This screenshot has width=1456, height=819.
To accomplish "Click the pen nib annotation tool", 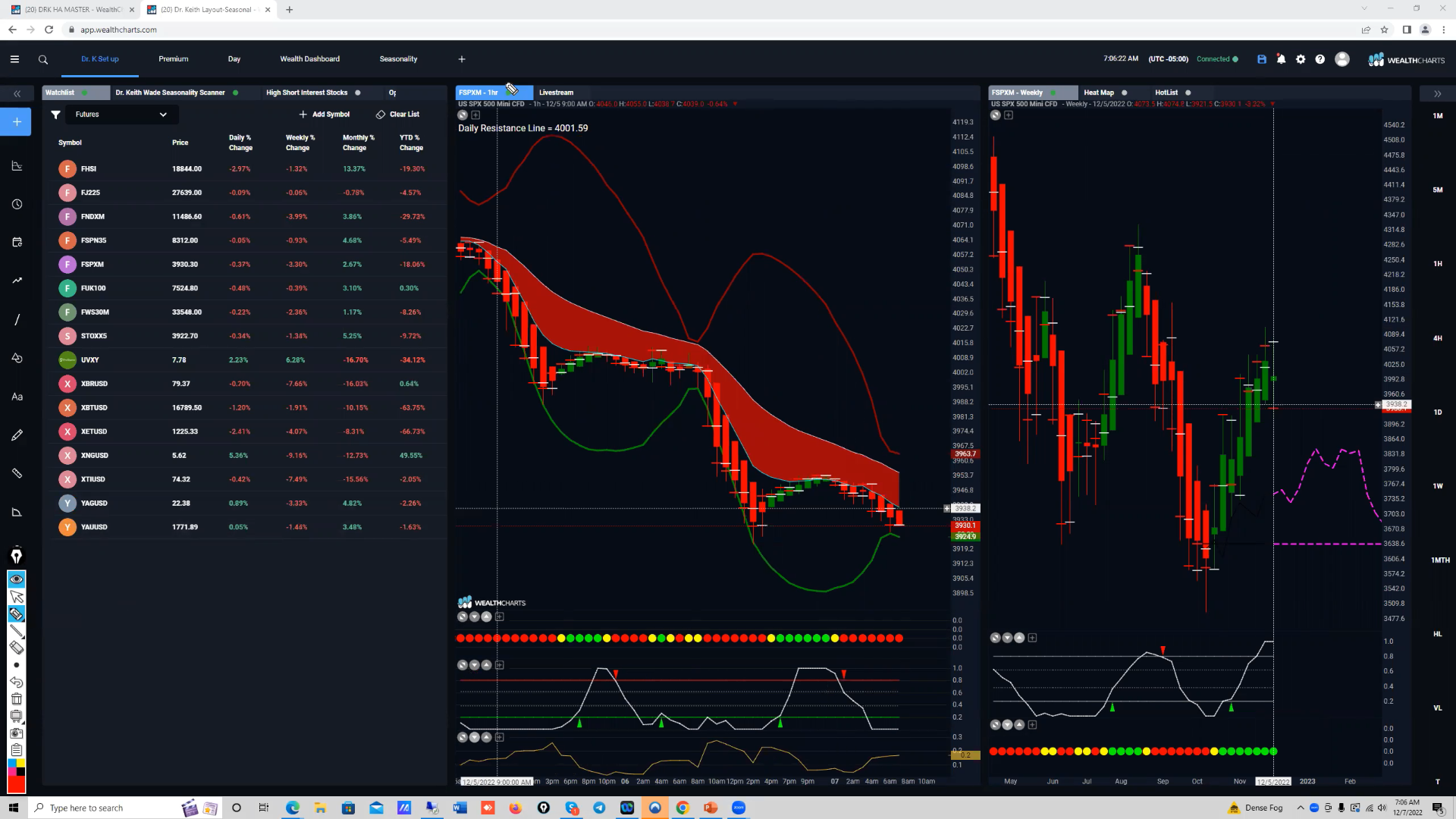I will [x=16, y=556].
